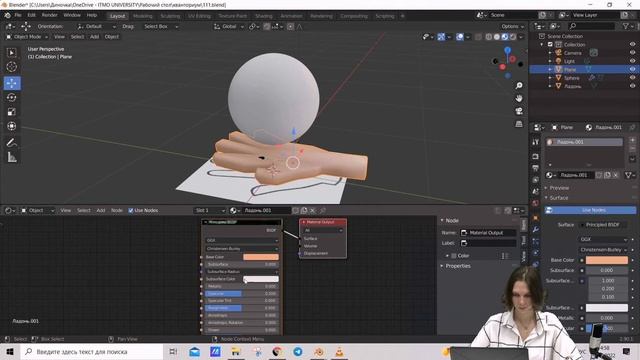
Task: Open the Output properties tab icon
Action: (536, 168)
